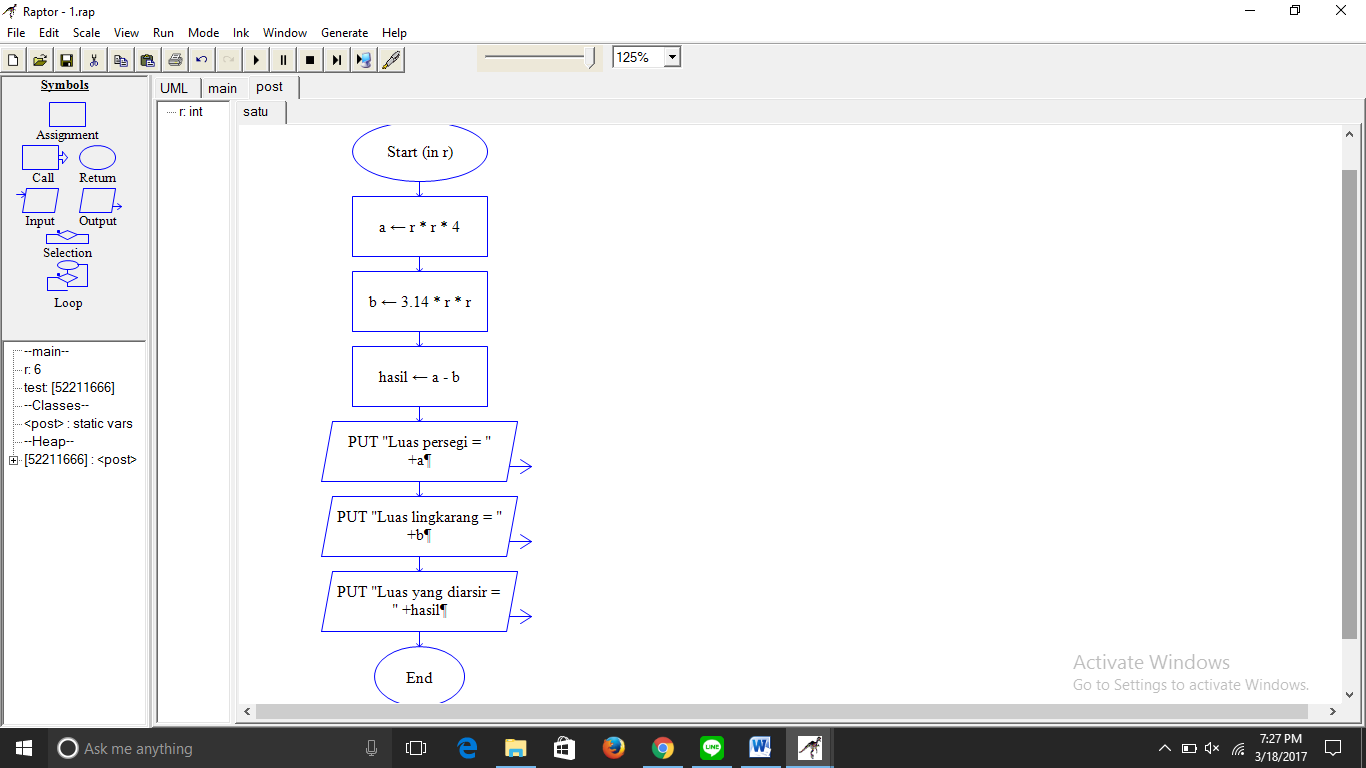The width and height of the screenshot is (1366, 768).
Task: Select the End oval
Action: [420, 677]
